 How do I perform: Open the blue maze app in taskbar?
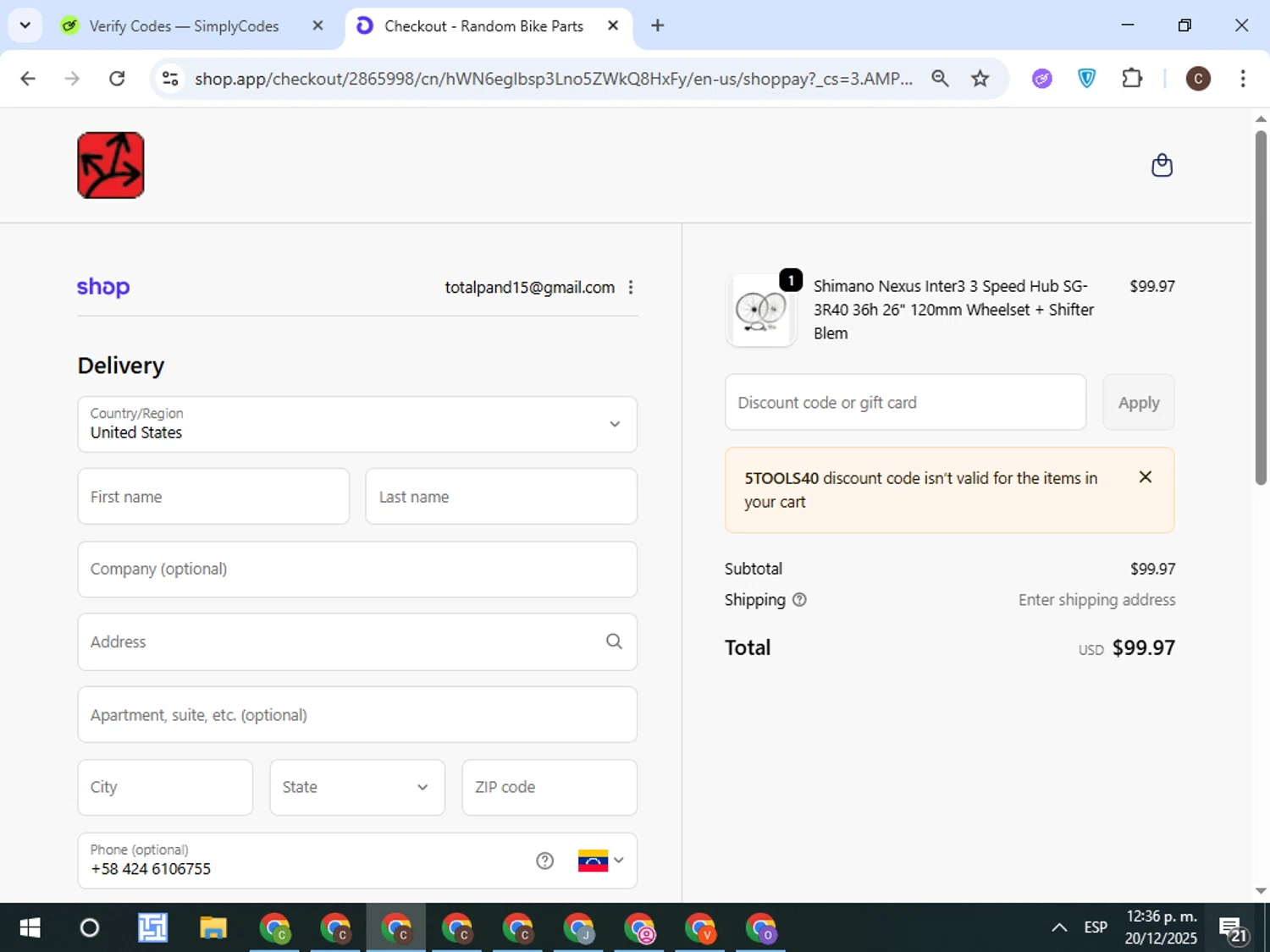(152, 927)
